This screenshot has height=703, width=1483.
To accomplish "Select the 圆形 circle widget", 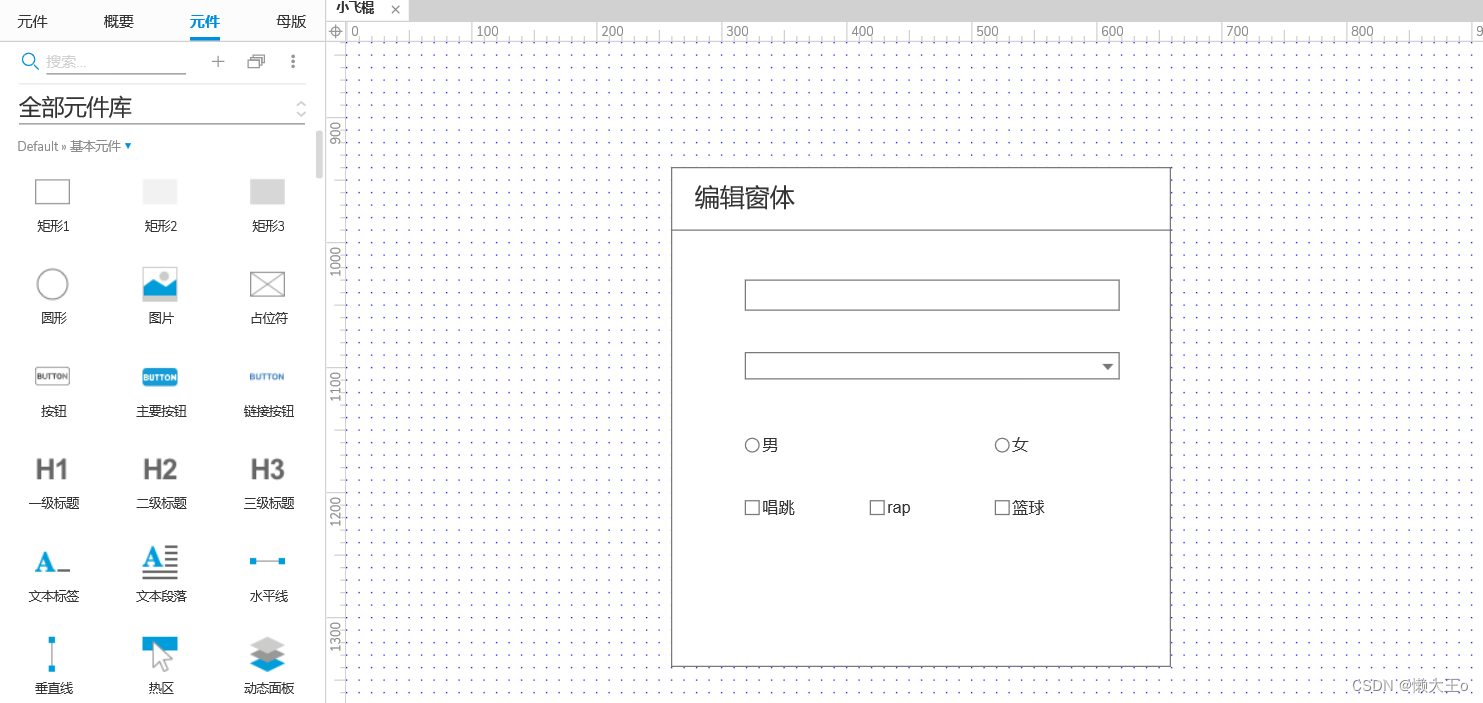I will point(52,284).
